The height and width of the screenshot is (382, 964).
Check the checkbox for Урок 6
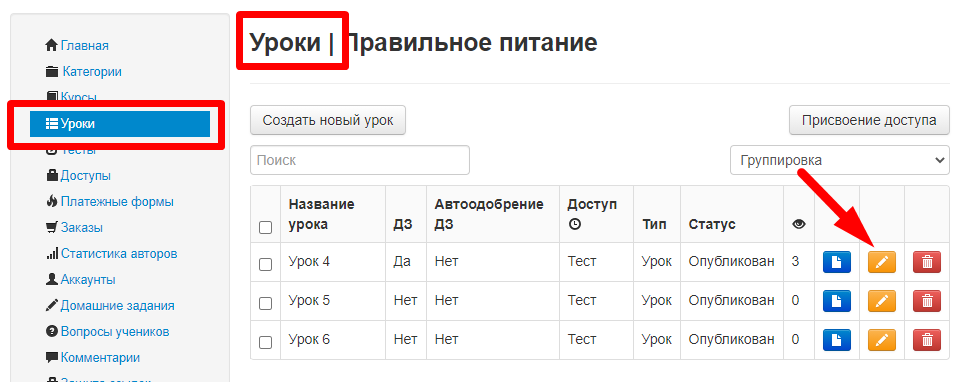click(x=266, y=342)
